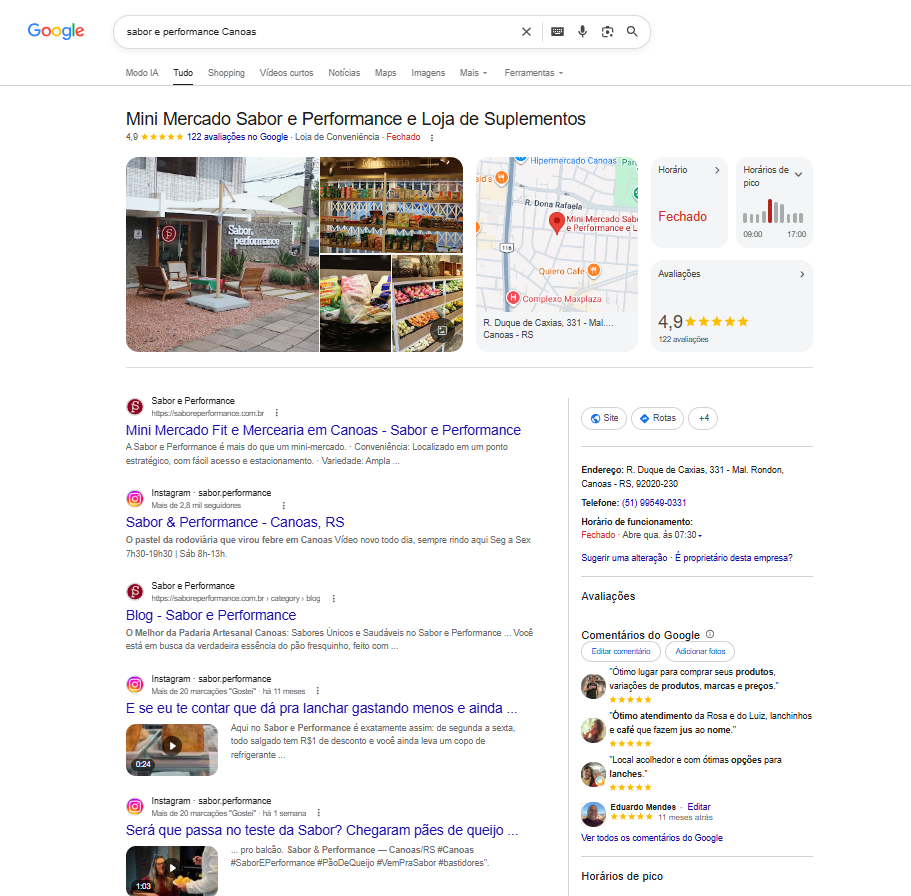Click the Site button
The image size is (911, 896).
pos(604,418)
